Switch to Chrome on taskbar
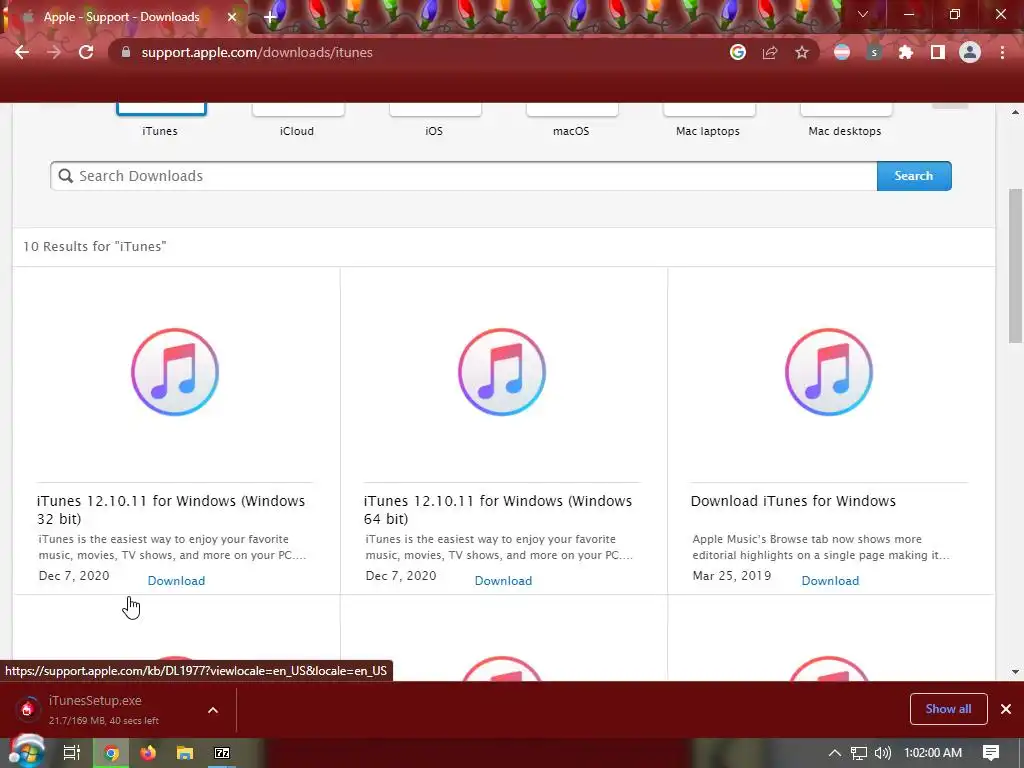This screenshot has width=1024, height=768. point(111,753)
